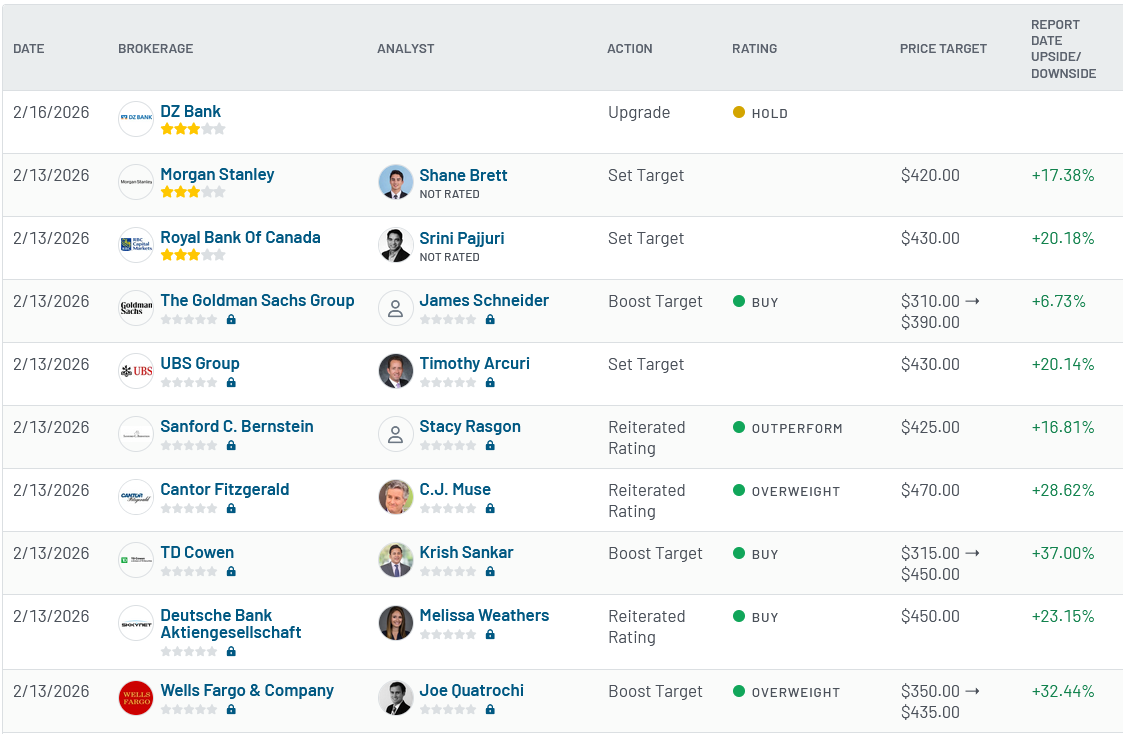Open the Wells Fargo & Company link
The image size is (1123, 734).
[247, 691]
